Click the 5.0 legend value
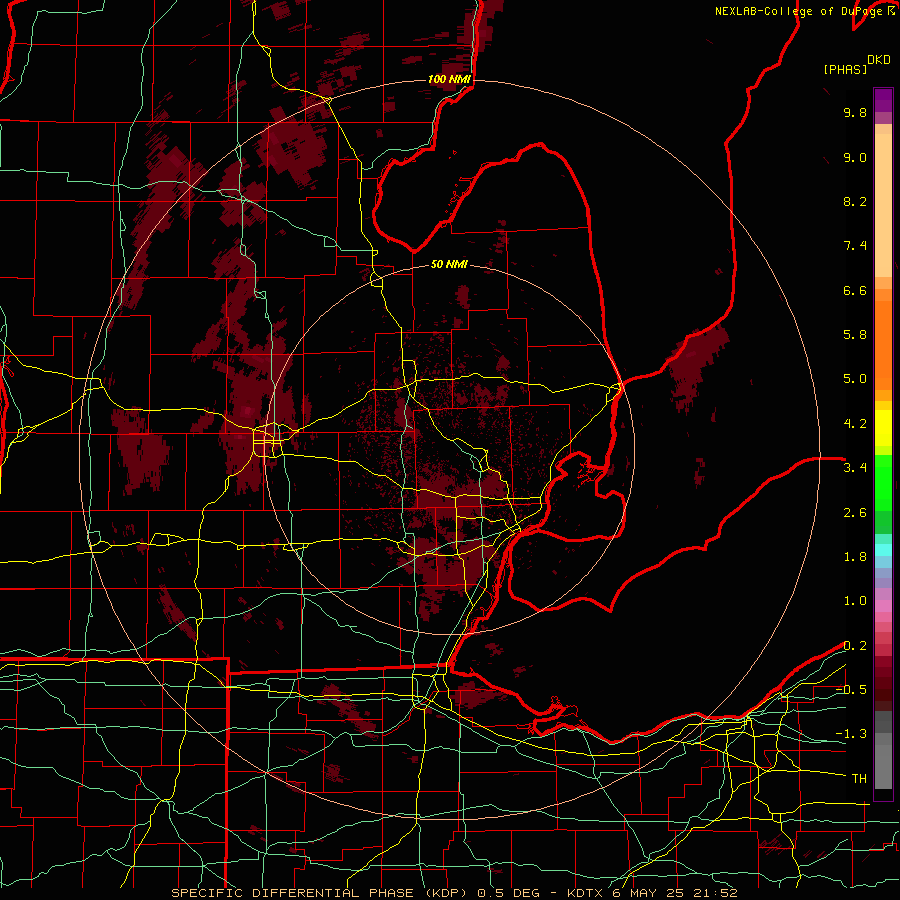The width and height of the screenshot is (900, 900). 855,379
